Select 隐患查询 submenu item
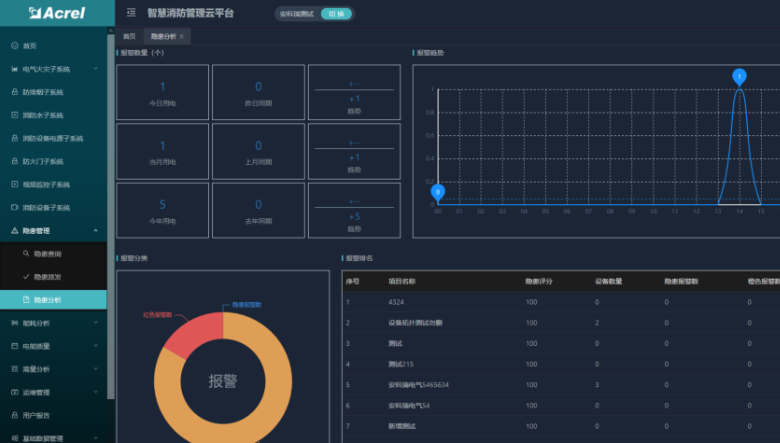The image size is (780, 443). coord(48,254)
